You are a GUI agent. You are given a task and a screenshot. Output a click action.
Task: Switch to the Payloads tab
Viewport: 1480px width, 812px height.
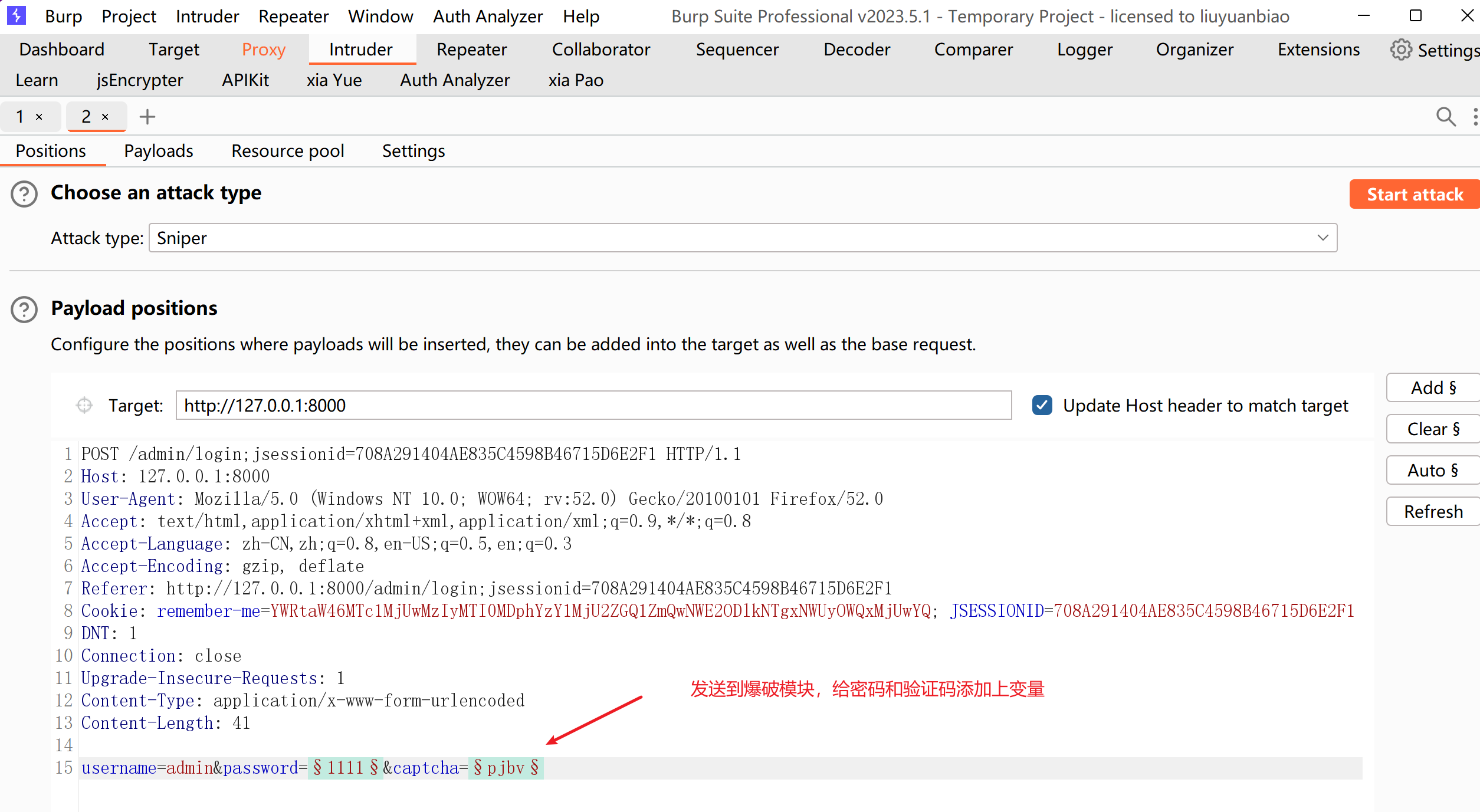click(x=158, y=151)
